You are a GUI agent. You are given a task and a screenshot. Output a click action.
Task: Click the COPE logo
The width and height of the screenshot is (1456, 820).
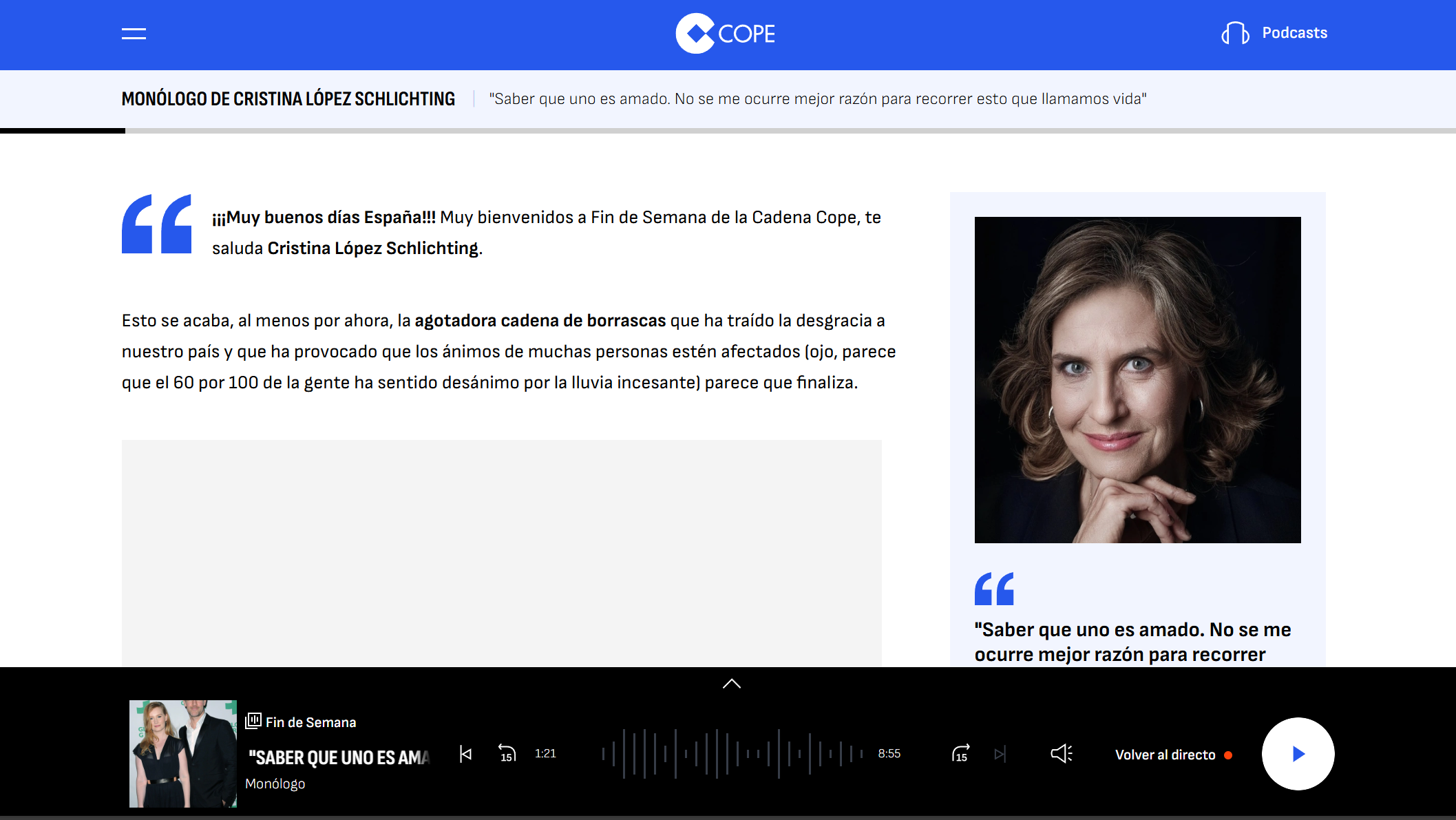(726, 34)
